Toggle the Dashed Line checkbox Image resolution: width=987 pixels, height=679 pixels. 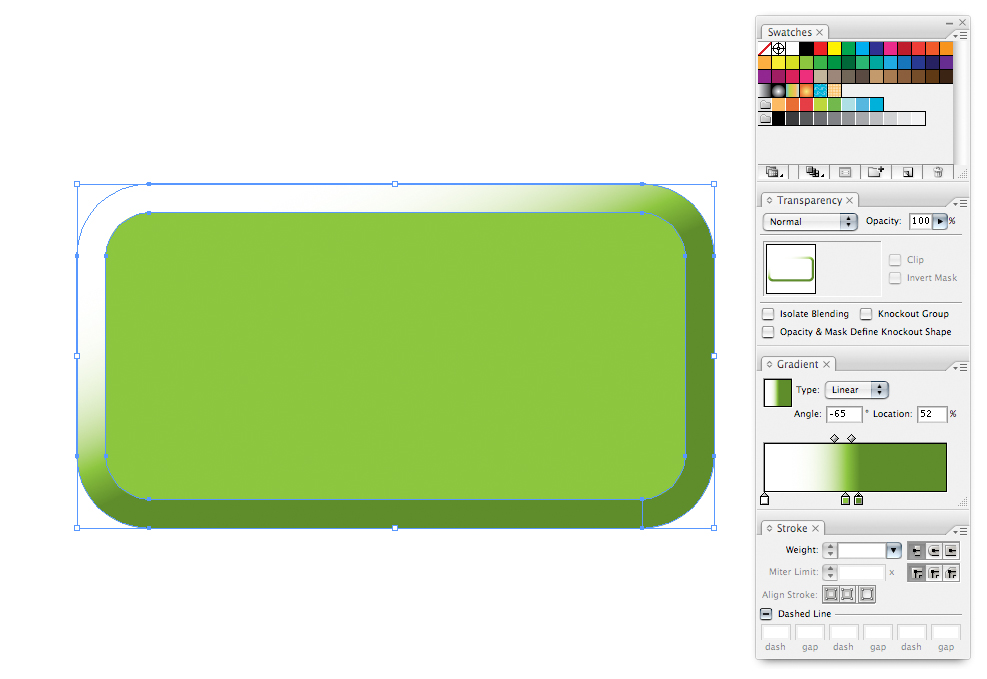pyautogui.click(x=766, y=614)
